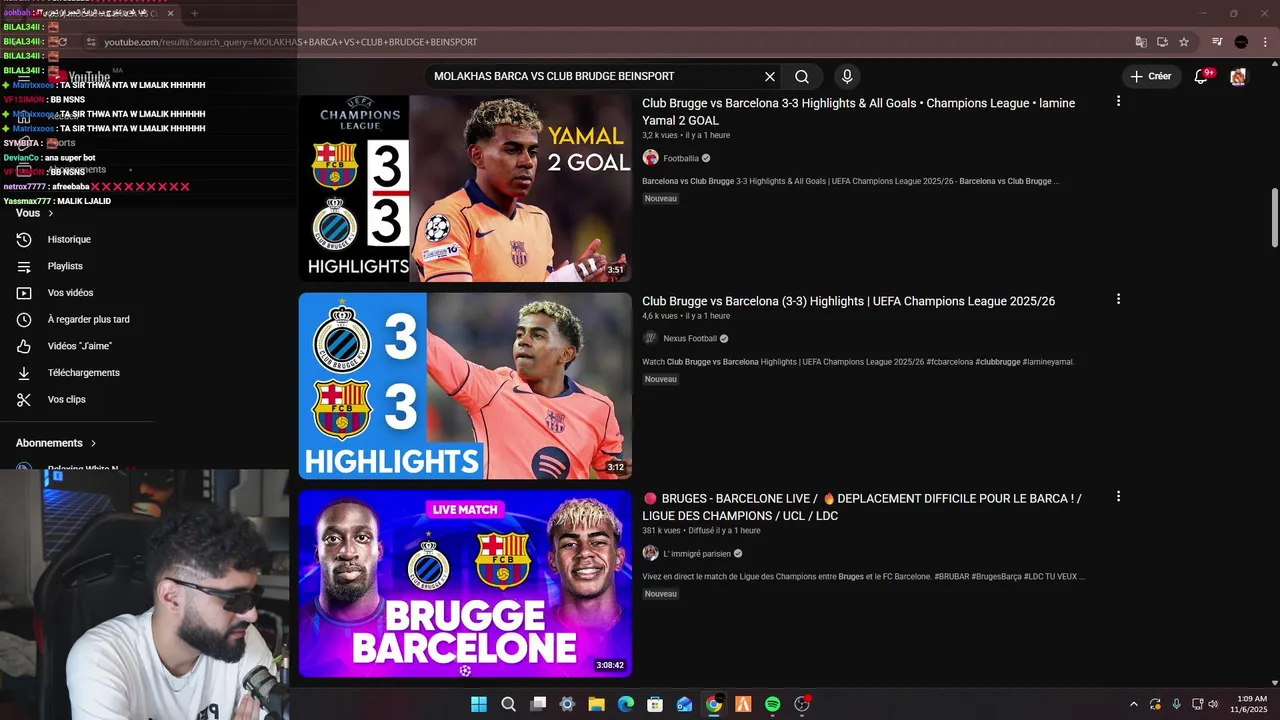This screenshot has width=1280, height=720.
Task: Grab the page vertical scrollbar thumb
Action: pos(1274,217)
